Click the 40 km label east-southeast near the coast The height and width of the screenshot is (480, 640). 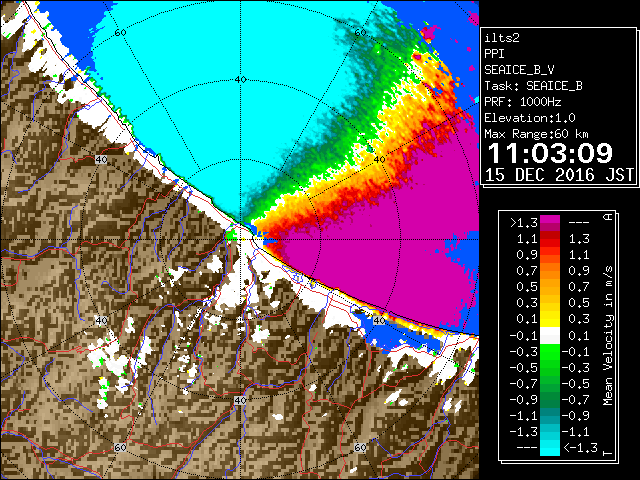pos(380,321)
